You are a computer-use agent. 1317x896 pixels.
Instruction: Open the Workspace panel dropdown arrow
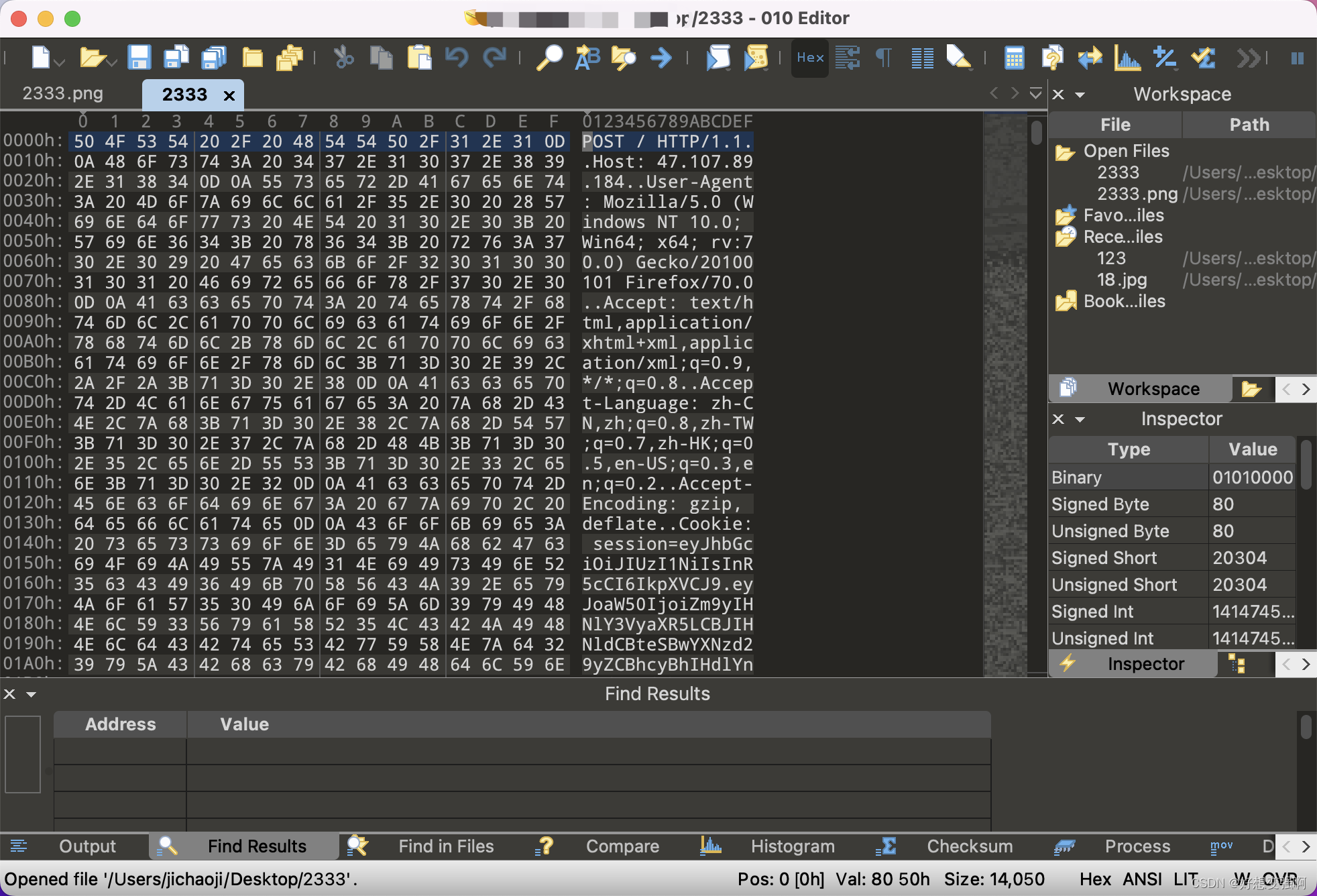pyautogui.click(x=1080, y=95)
